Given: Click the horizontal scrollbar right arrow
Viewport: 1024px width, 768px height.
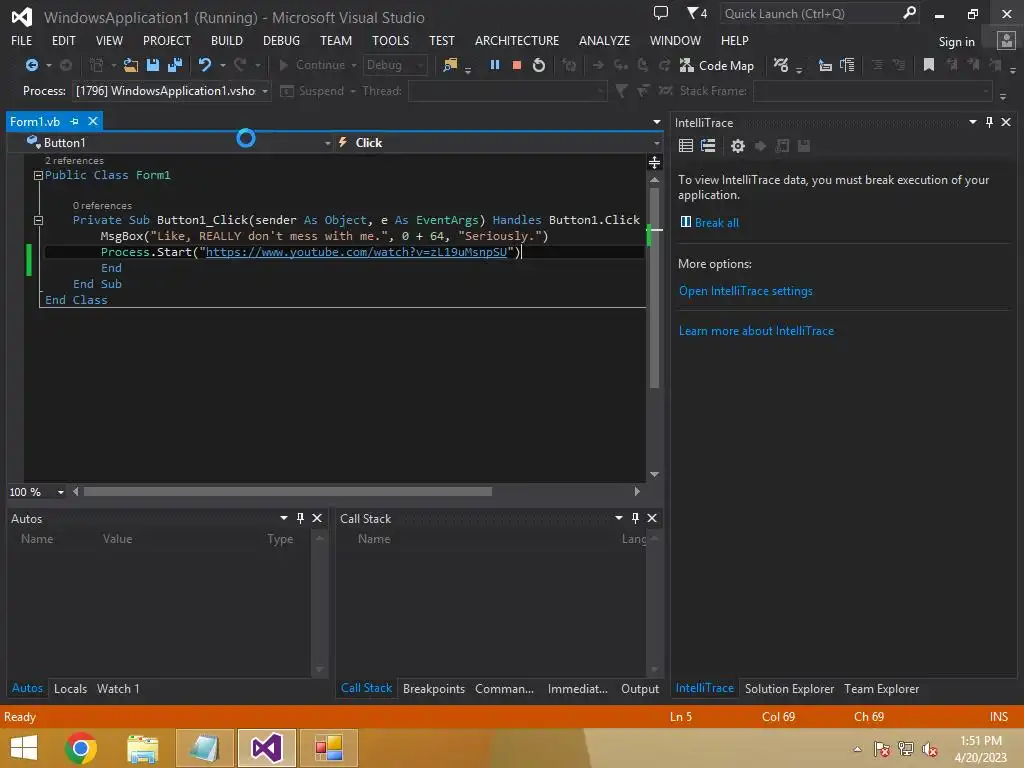Looking at the screenshot, I should pyautogui.click(x=637, y=492).
